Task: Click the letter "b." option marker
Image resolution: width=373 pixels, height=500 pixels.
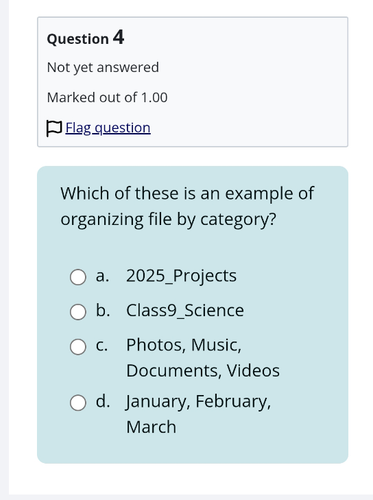Action: (x=103, y=310)
